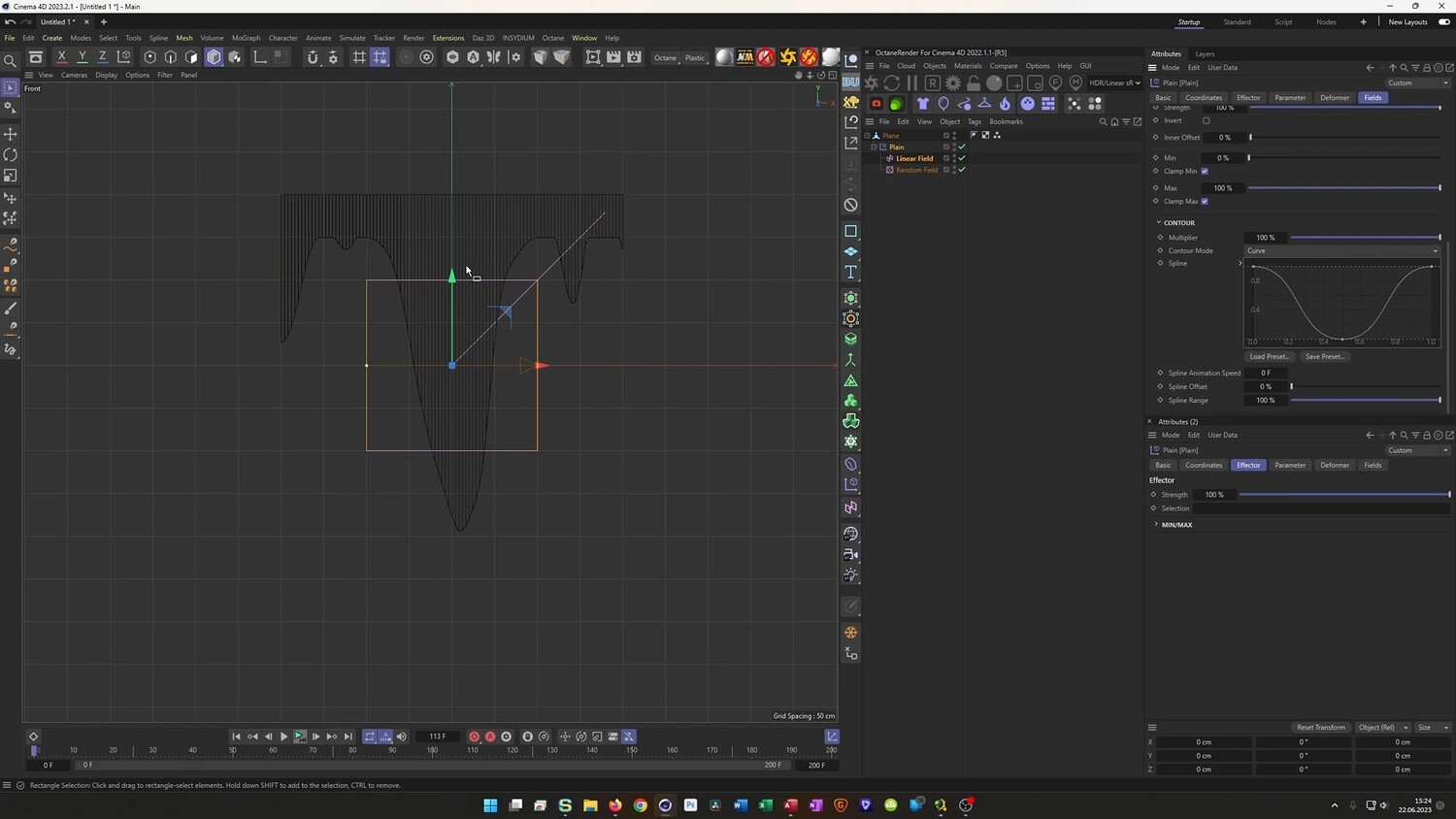Image resolution: width=1456 pixels, height=819 pixels.
Task: Click the Octane flame icon
Action: pyautogui.click(x=1005, y=104)
